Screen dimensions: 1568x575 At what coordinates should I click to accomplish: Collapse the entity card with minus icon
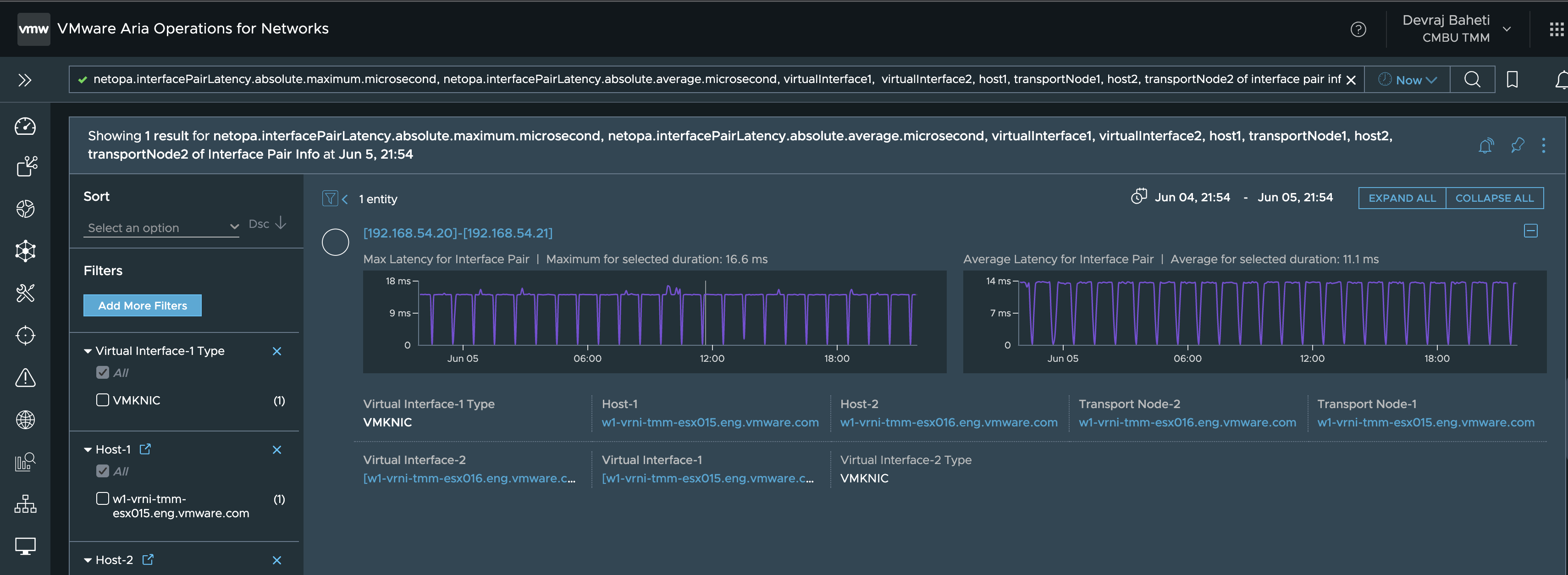pyautogui.click(x=1531, y=231)
